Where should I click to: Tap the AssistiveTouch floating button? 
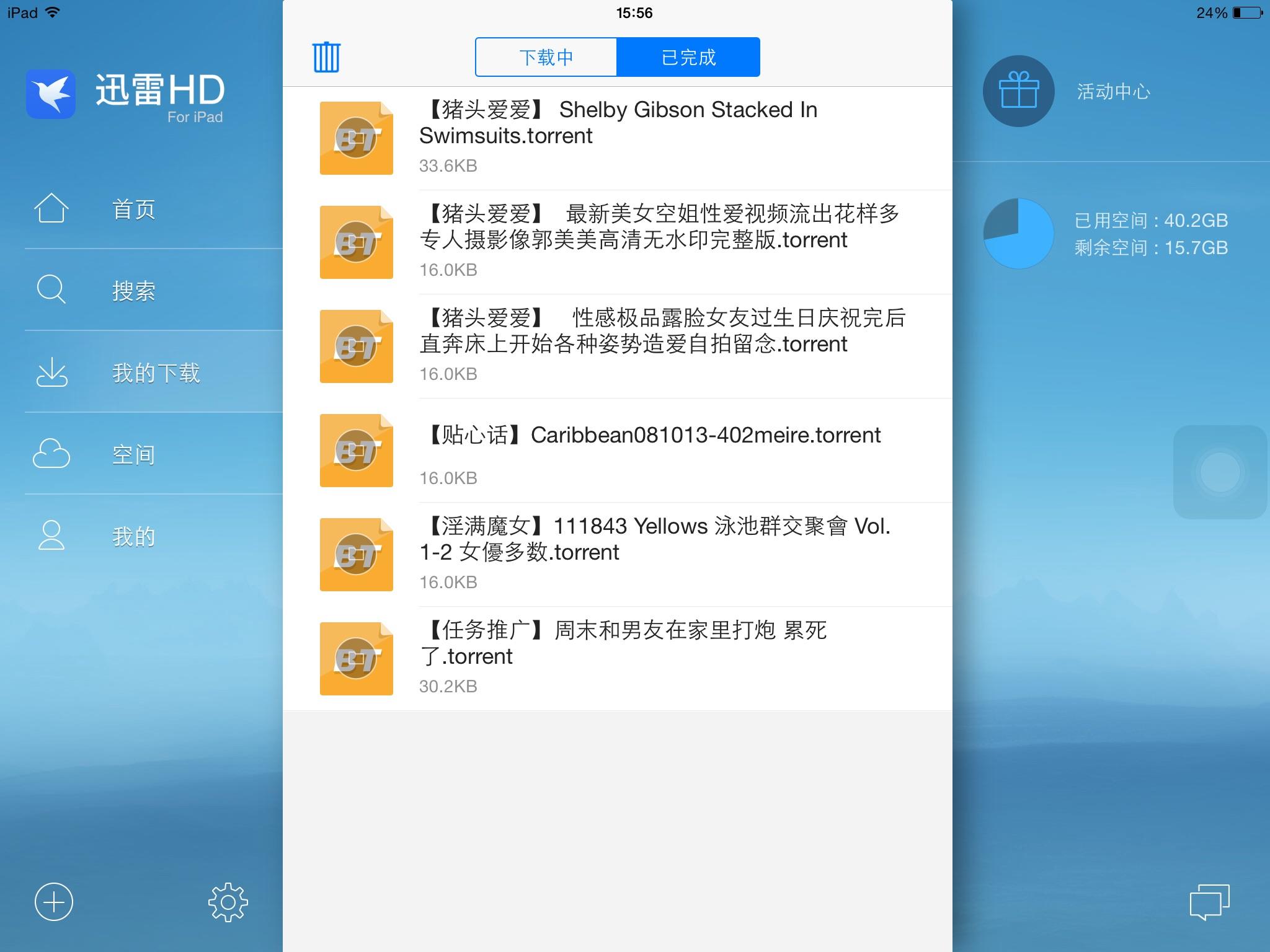click(1219, 472)
